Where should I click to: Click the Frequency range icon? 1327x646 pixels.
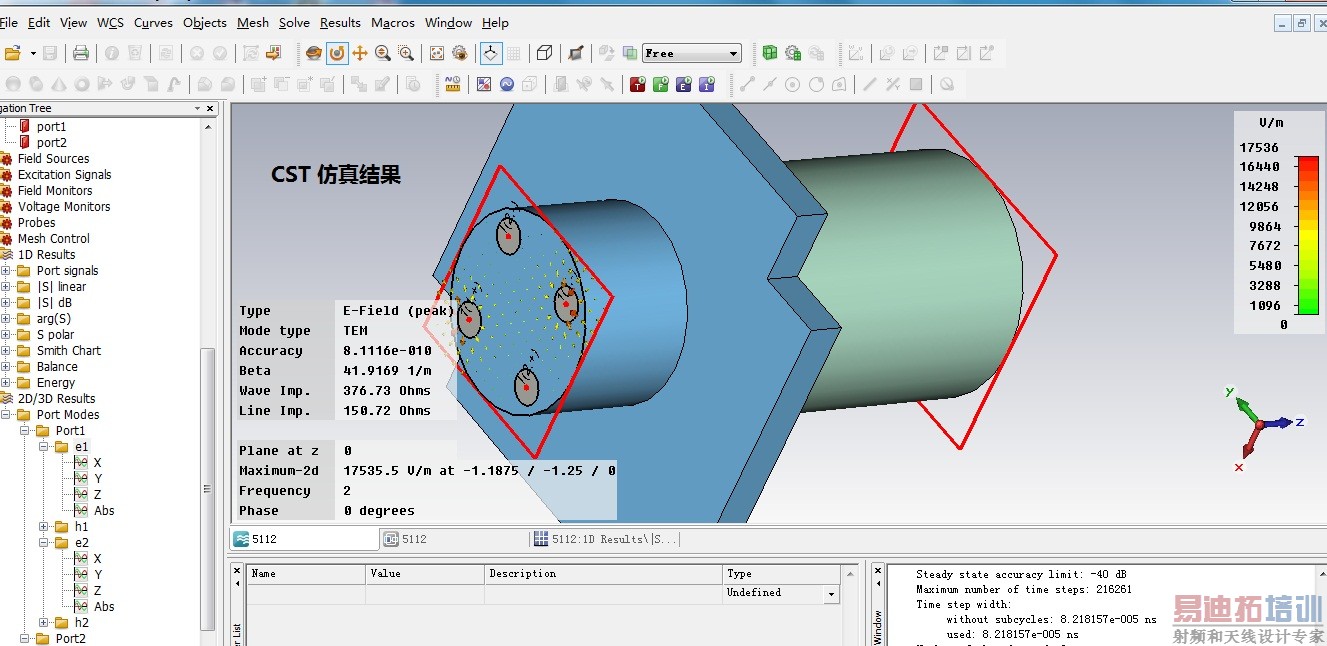(507, 84)
